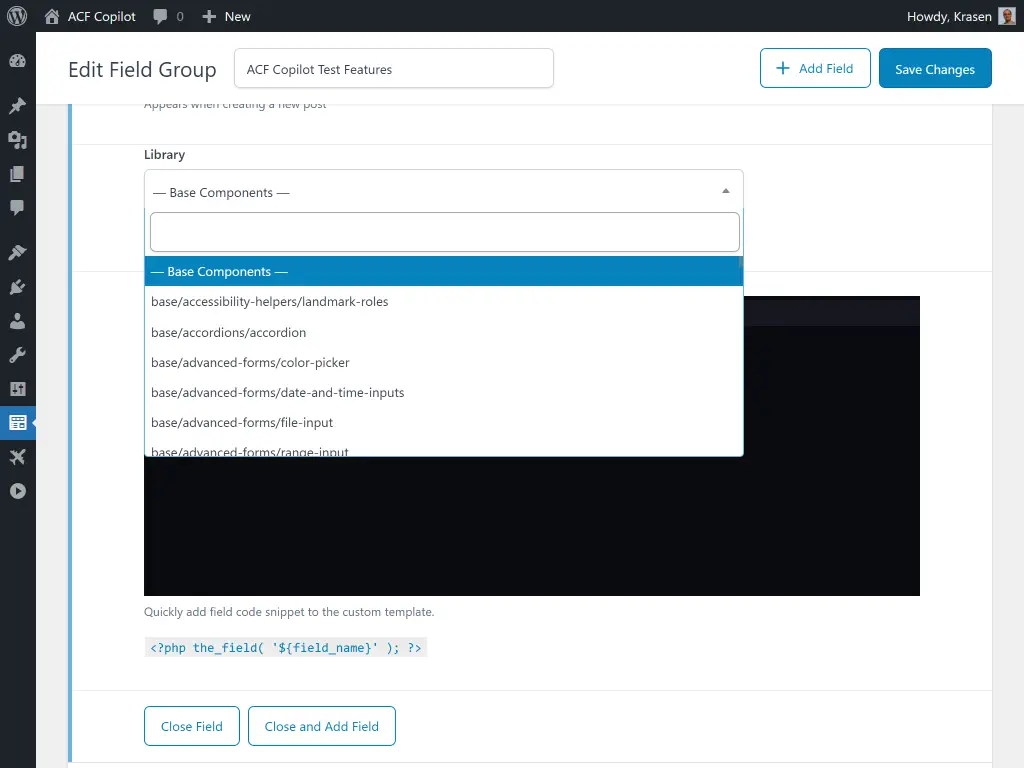Viewport: 1024px width, 768px height.
Task: Open the Pages icon in sidebar
Action: [x=18, y=174]
